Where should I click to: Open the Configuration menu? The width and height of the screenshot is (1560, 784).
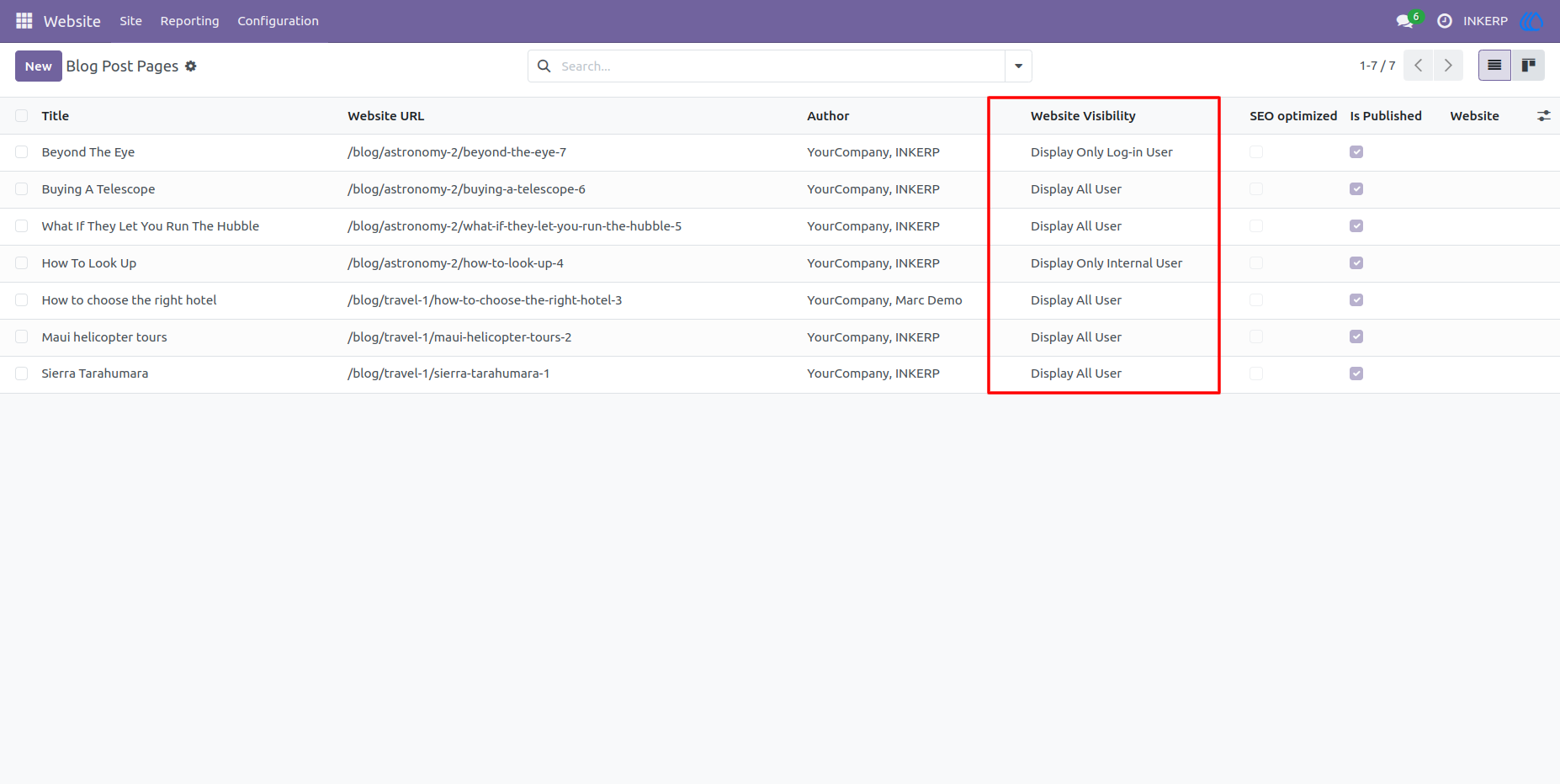(278, 21)
